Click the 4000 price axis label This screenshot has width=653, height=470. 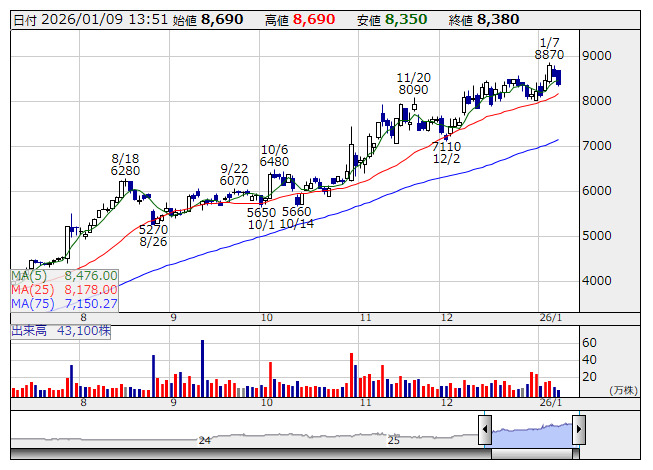coord(597,281)
